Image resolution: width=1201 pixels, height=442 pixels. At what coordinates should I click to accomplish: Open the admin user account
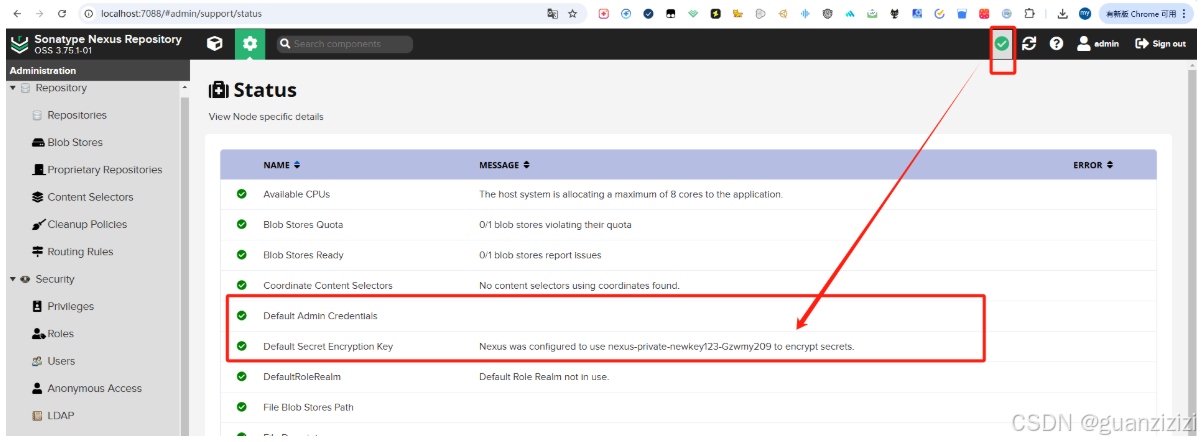[1098, 44]
